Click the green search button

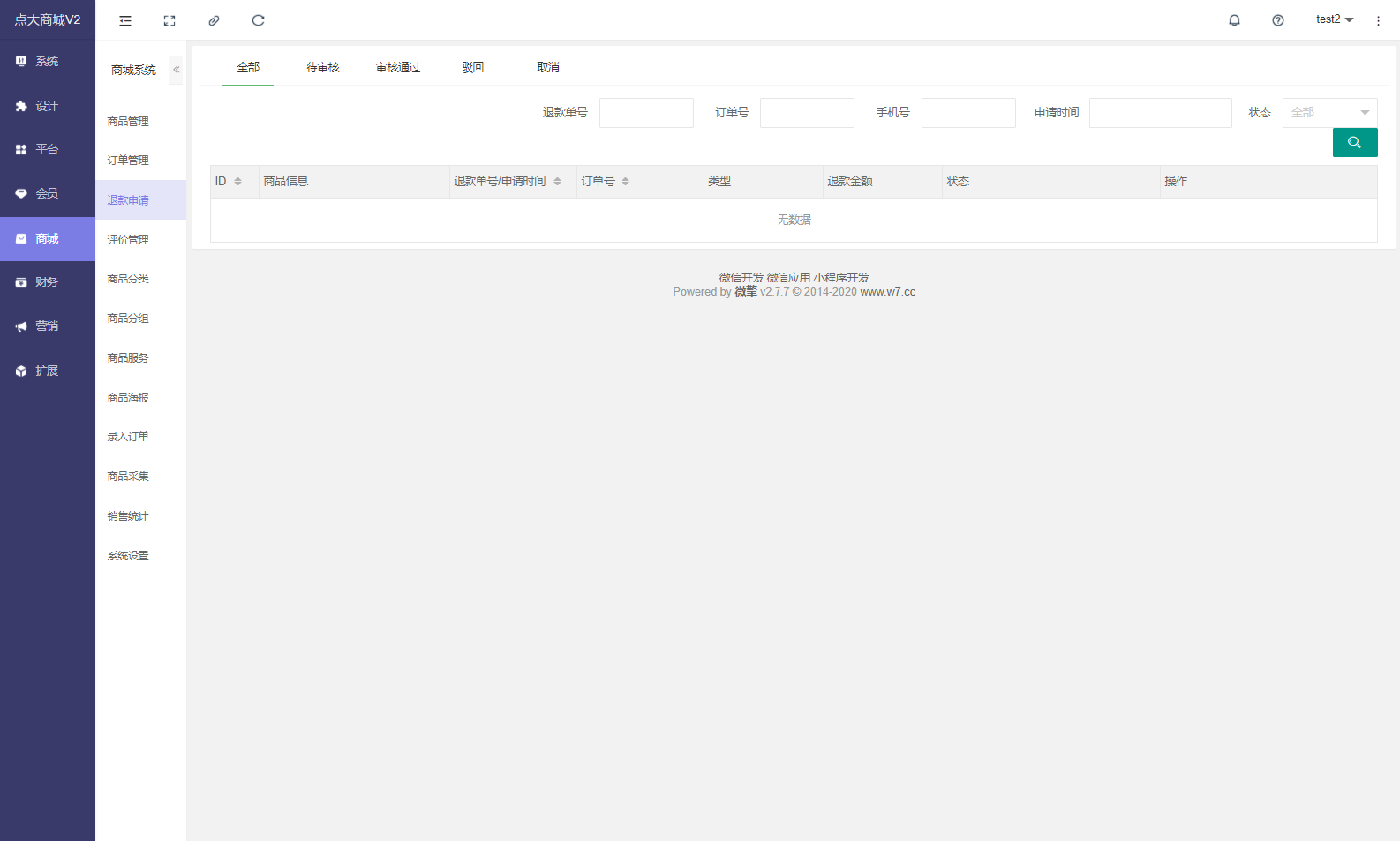(1354, 142)
